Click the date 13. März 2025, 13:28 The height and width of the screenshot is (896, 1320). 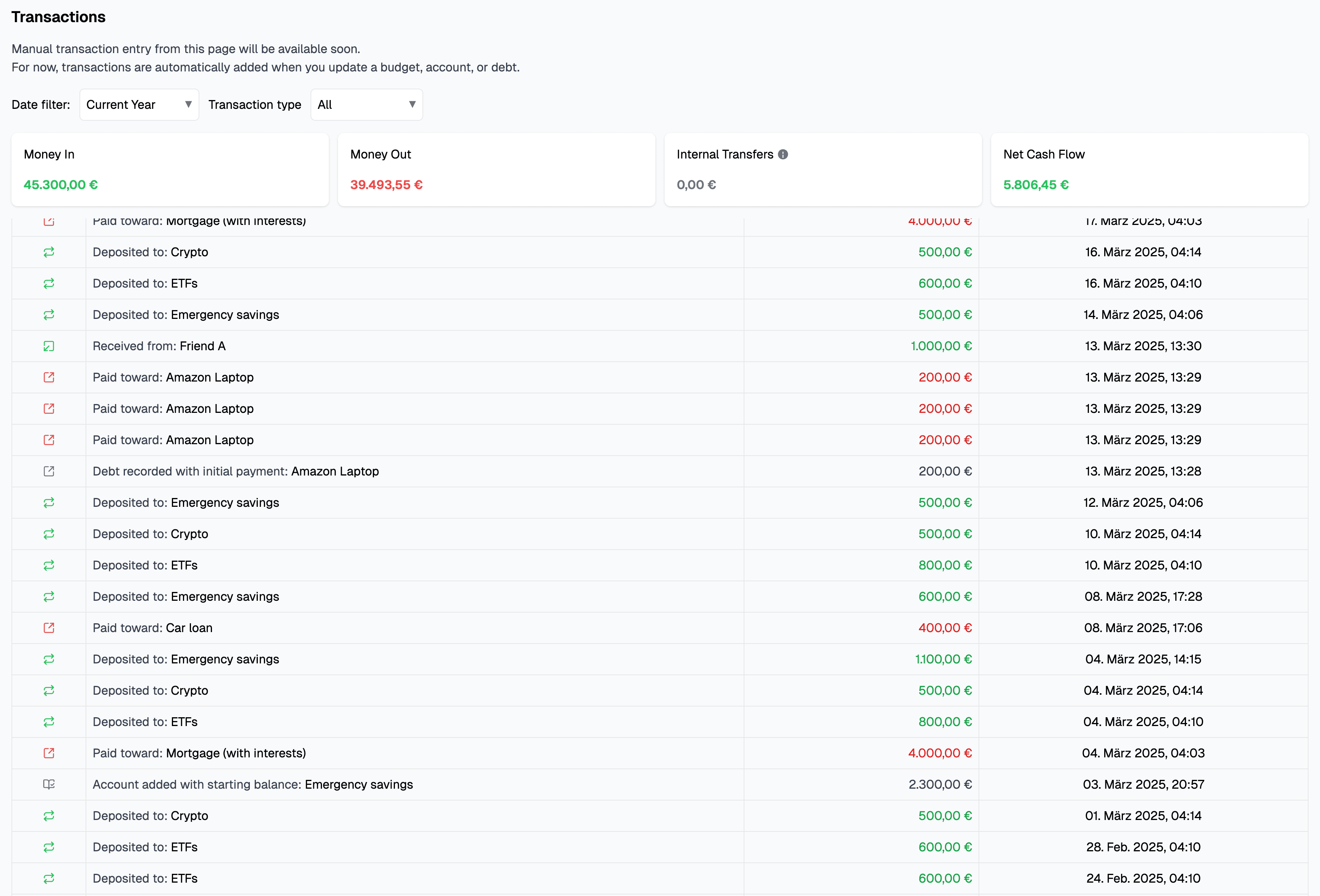1143,471
